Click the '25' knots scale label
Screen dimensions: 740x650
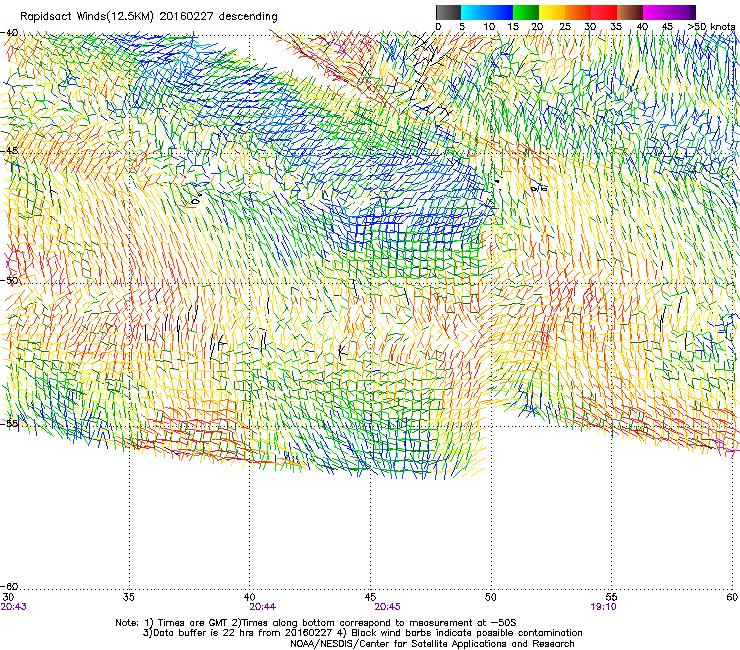pos(565,27)
